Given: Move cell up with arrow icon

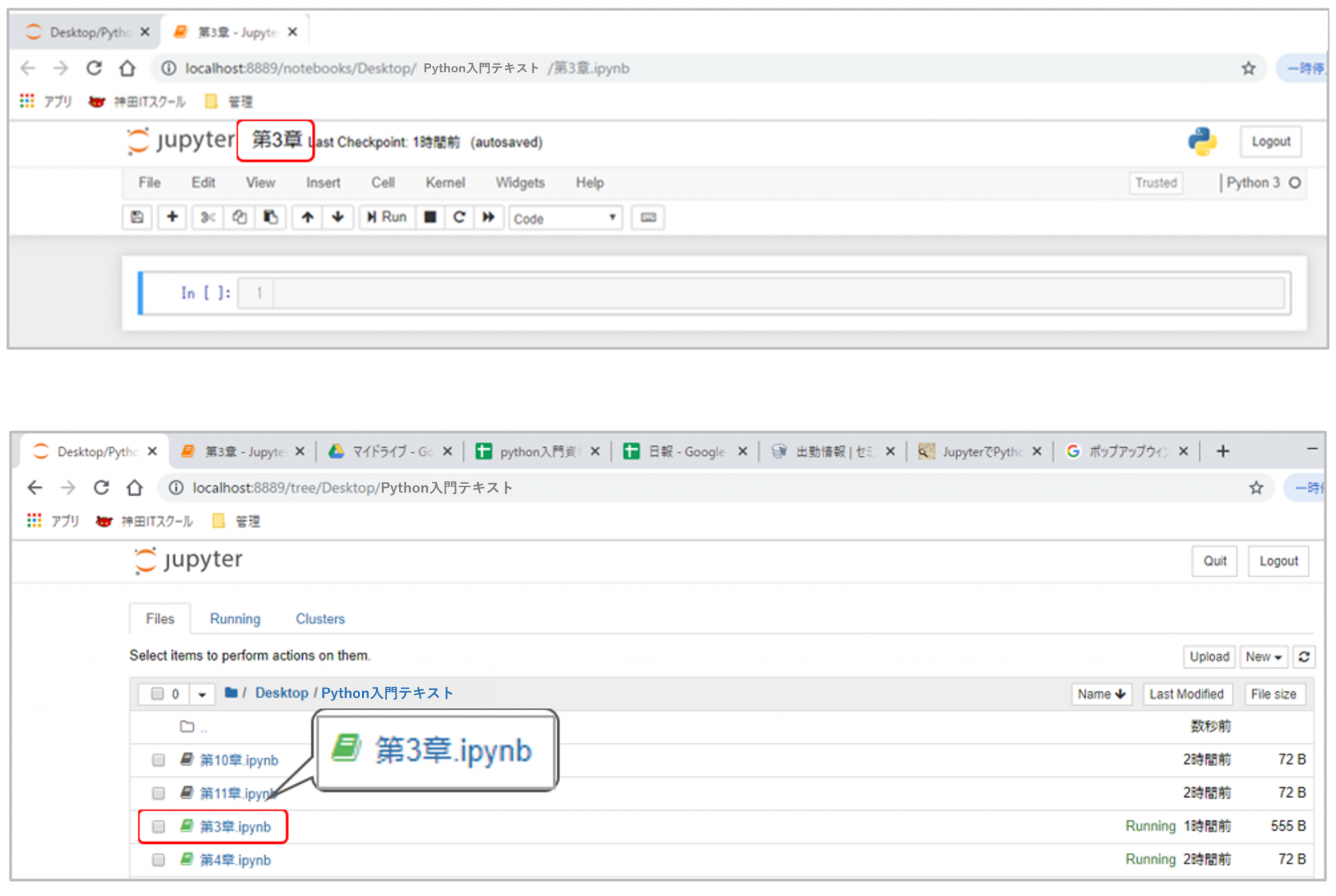Looking at the screenshot, I should pyautogui.click(x=307, y=217).
